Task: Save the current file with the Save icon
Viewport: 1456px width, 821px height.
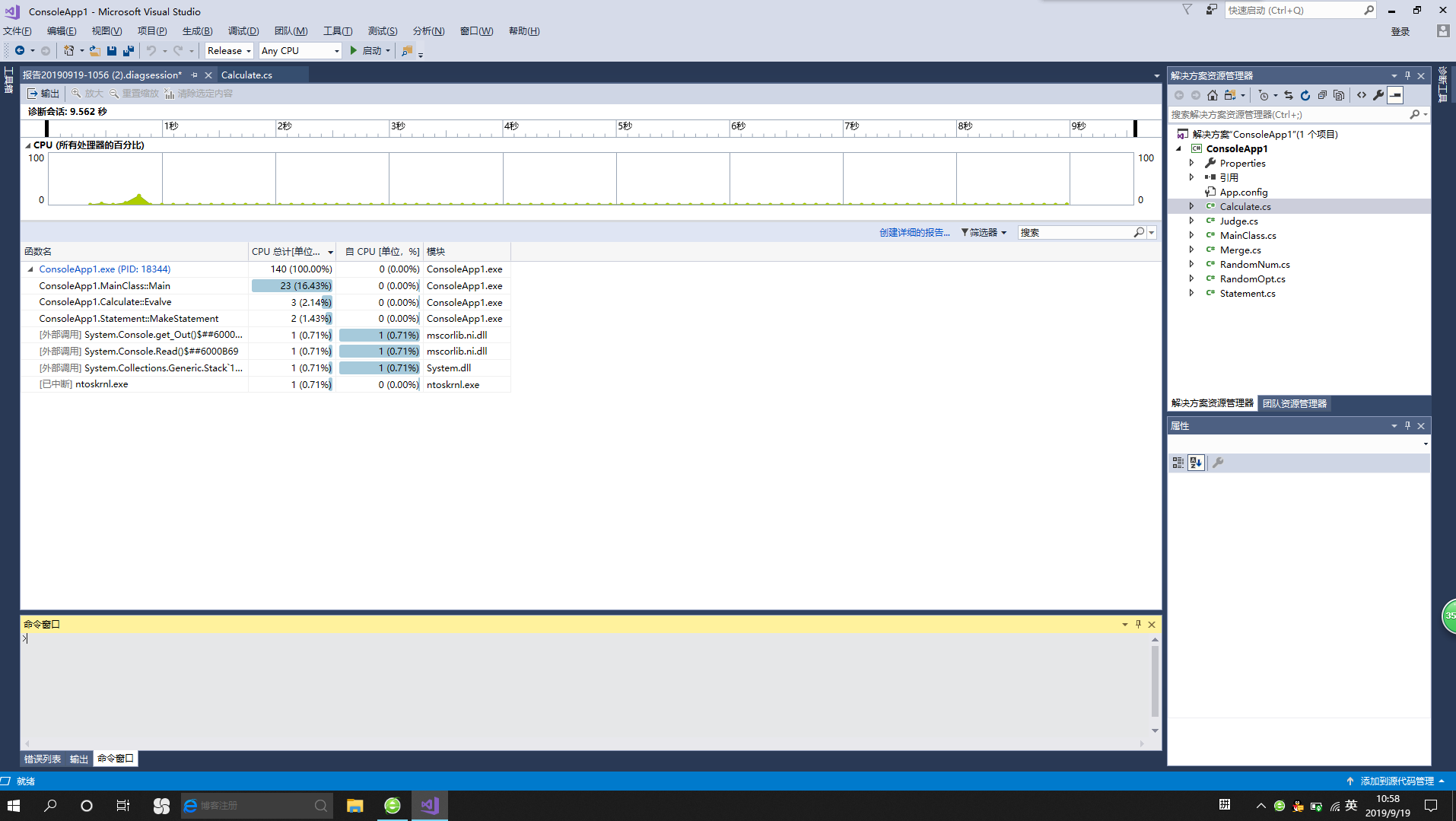Action: click(112, 51)
